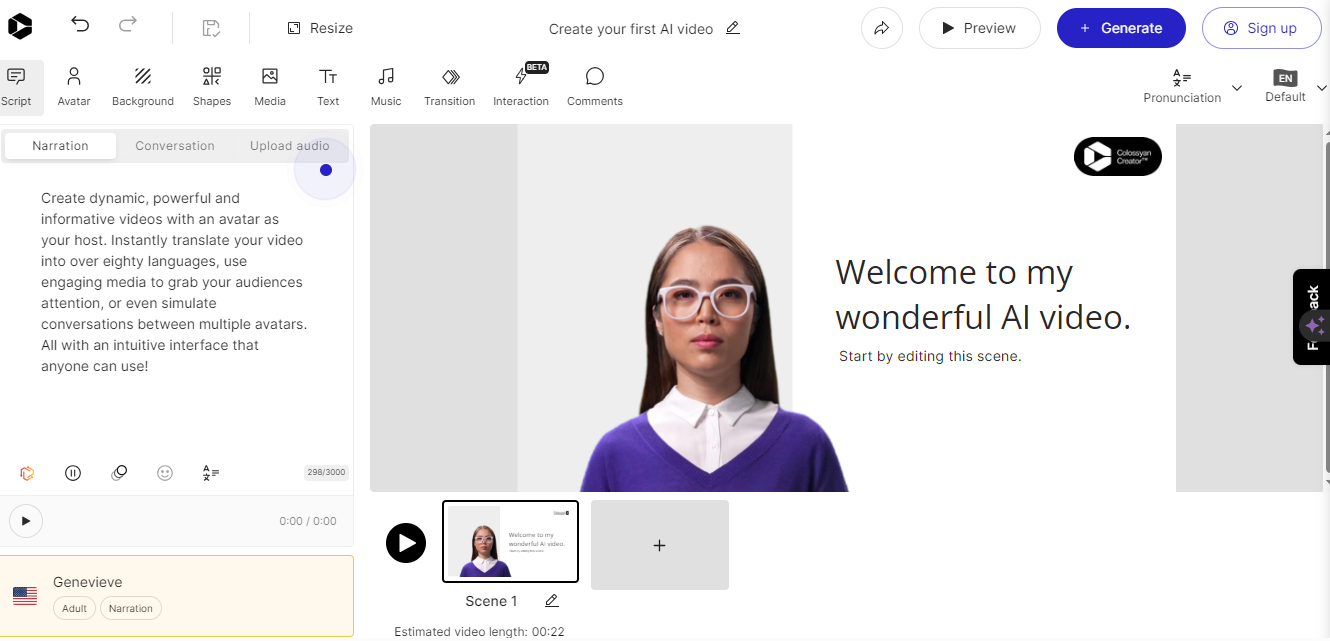Play the video preview
1330x641 pixels.
click(x=979, y=27)
